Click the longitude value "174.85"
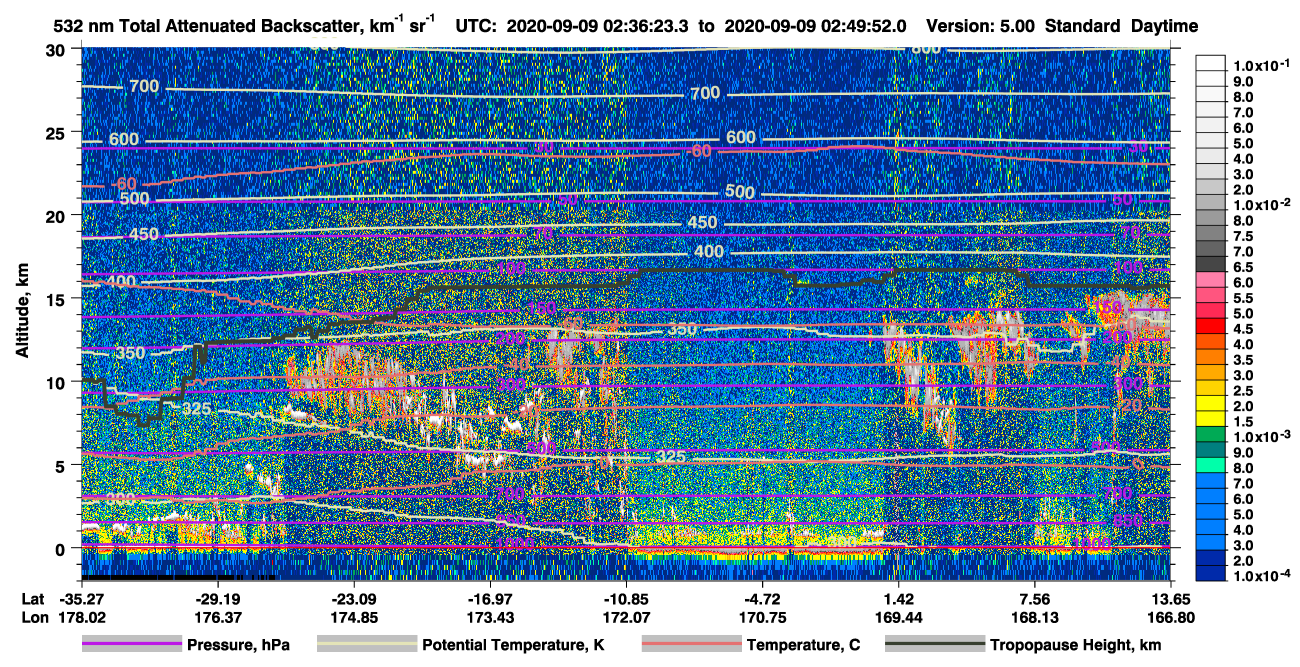This screenshot has width=1300, height=667. click(x=355, y=617)
